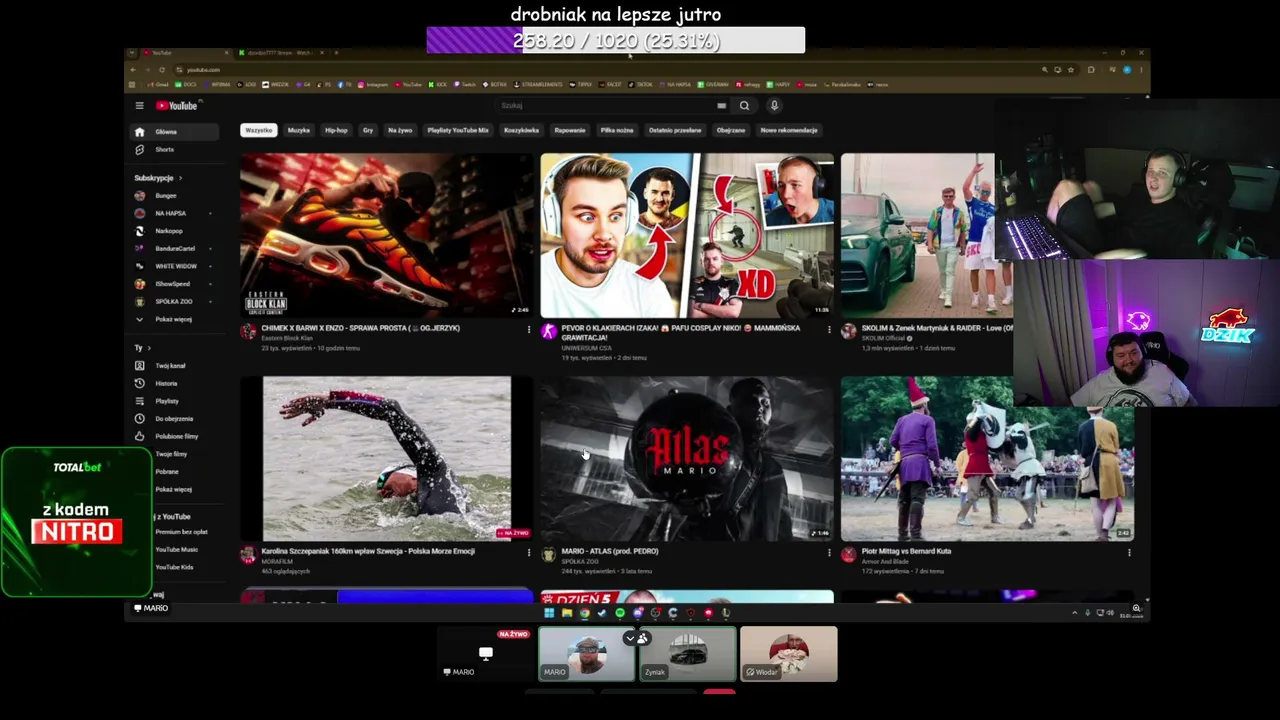Bookmark page with star icon

pos(1071,69)
